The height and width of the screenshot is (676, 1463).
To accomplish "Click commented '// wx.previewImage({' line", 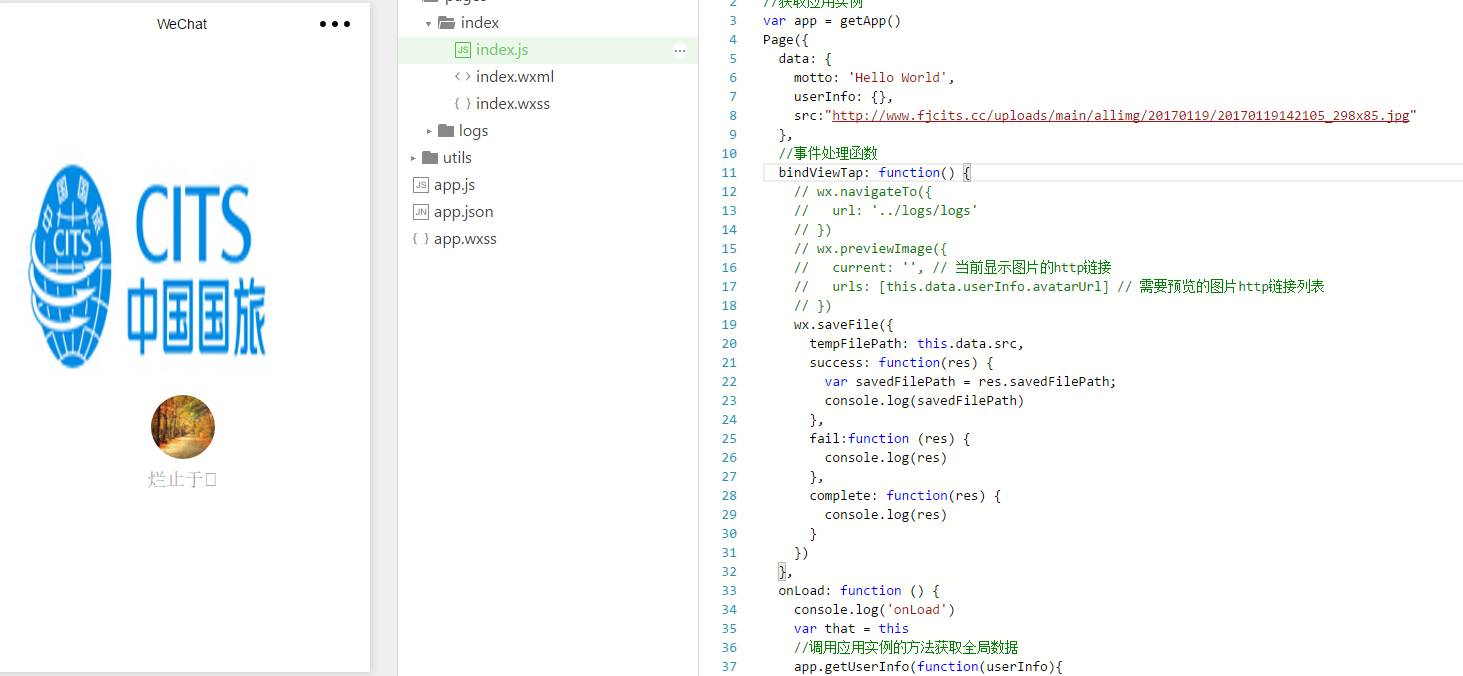I will pyautogui.click(x=870, y=248).
